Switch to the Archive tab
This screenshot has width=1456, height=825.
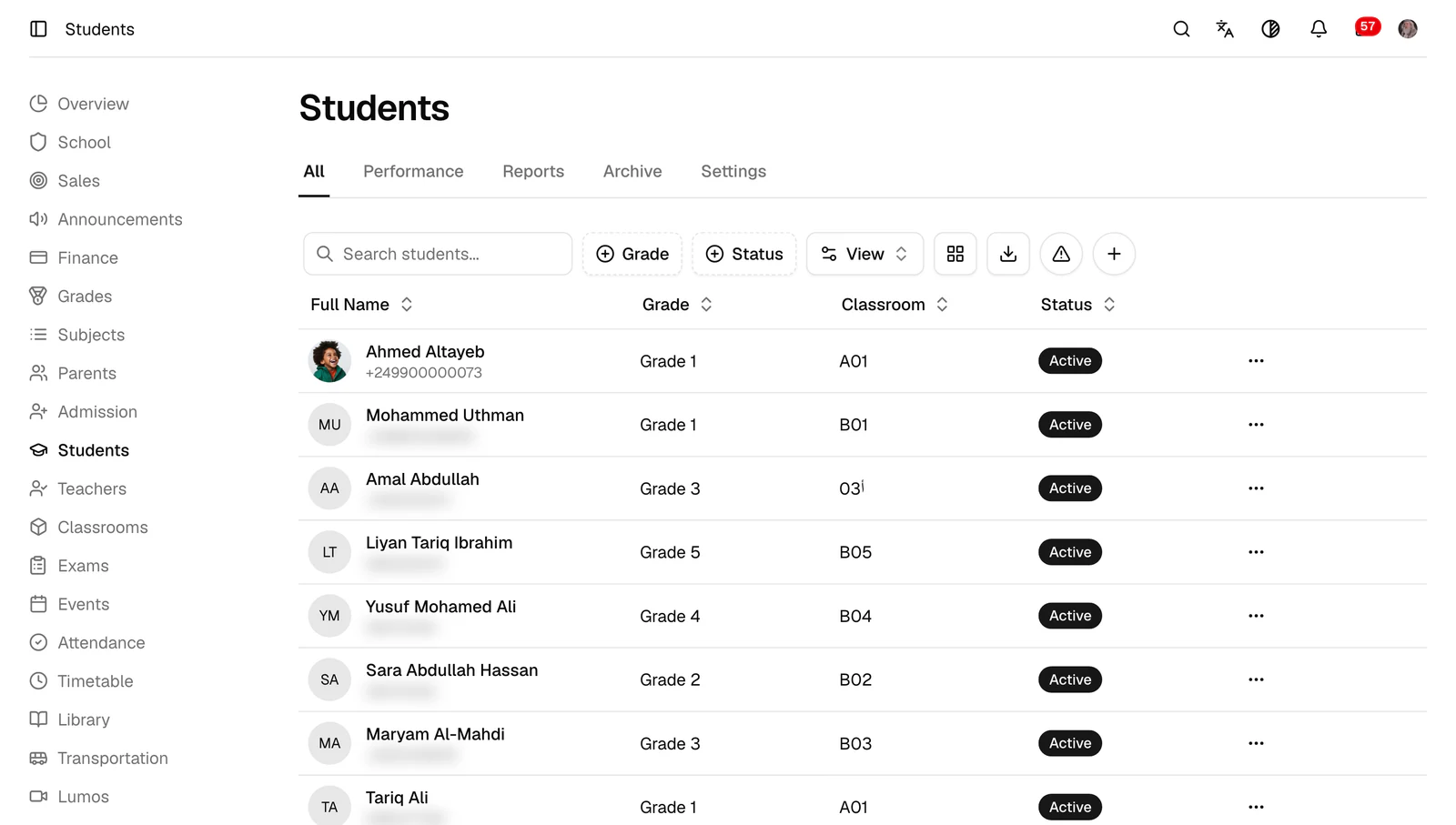coord(632,171)
